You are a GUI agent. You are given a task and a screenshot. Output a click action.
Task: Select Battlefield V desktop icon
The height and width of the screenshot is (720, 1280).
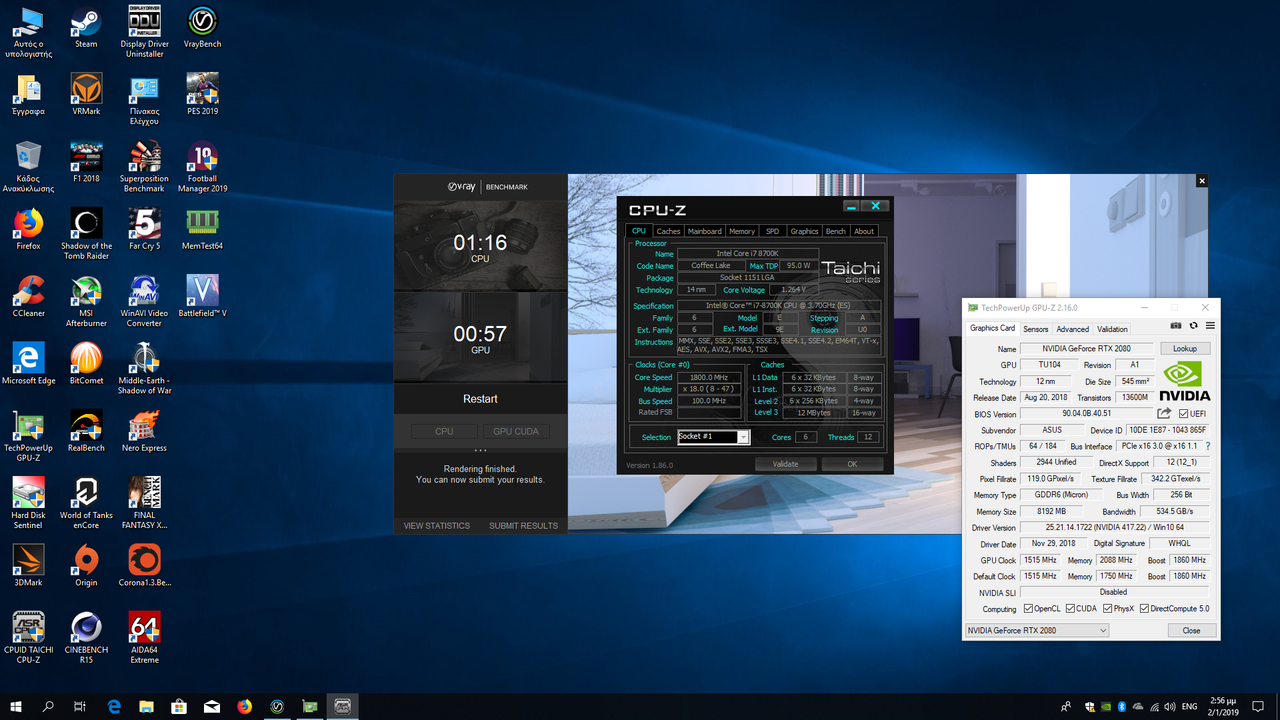point(203,296)
